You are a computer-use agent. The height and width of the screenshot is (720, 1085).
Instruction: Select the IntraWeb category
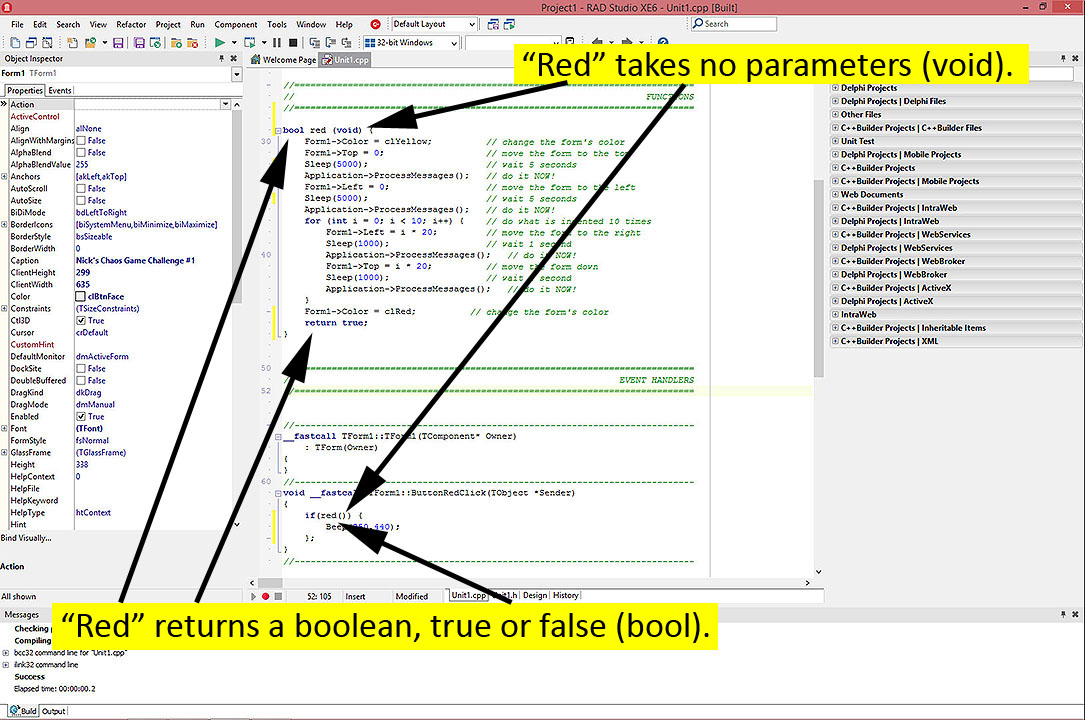click(x=858, y=315)
